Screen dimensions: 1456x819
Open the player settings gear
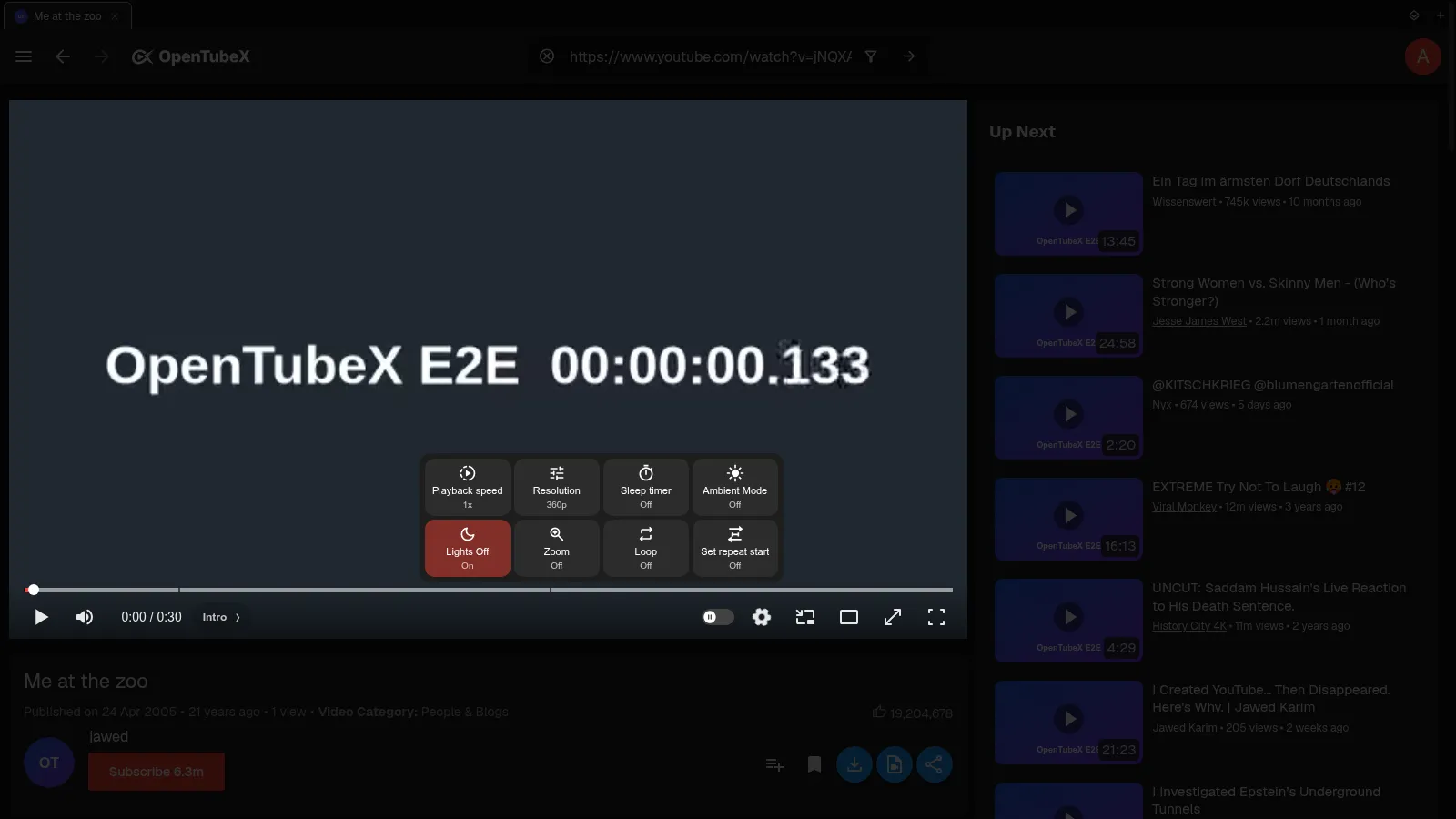click(x=762, y=617)
